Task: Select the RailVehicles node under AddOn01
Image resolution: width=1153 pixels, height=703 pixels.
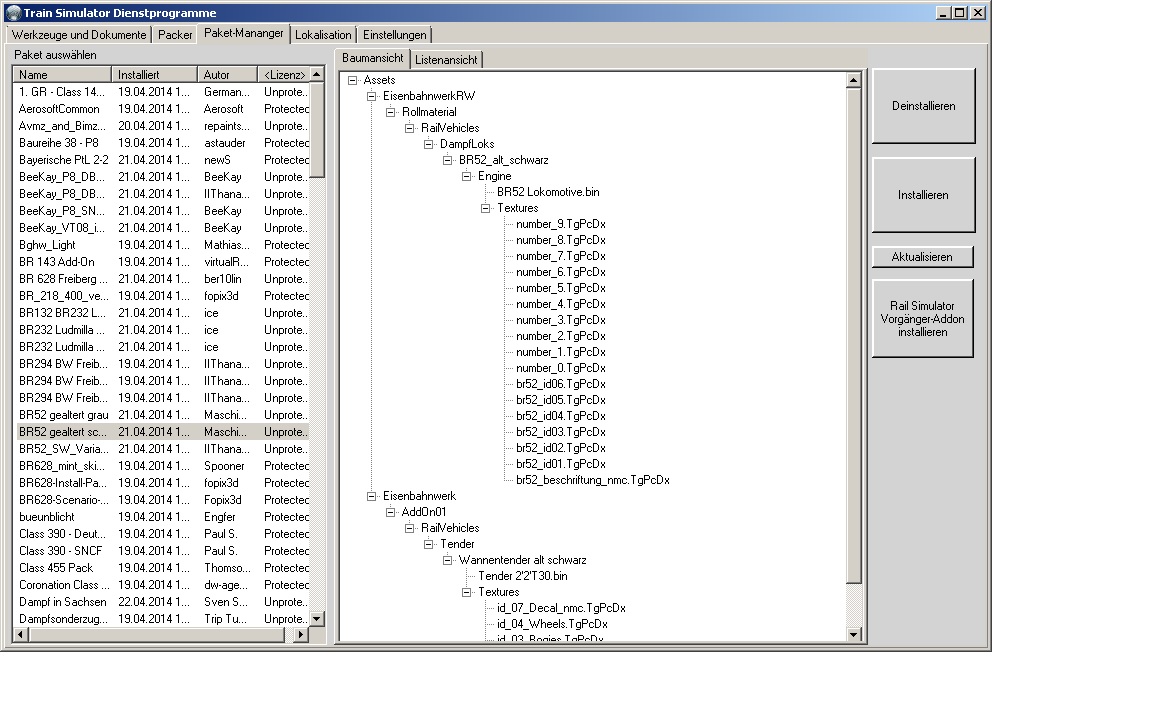Action: point(450,528)
